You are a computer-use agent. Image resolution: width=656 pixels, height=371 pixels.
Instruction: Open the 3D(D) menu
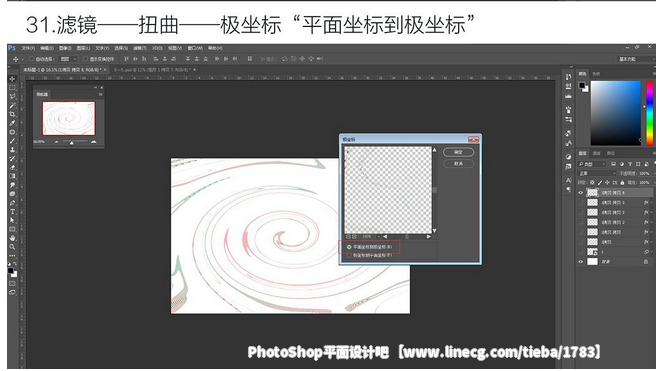pyautogui.click(x=157, y=48)
